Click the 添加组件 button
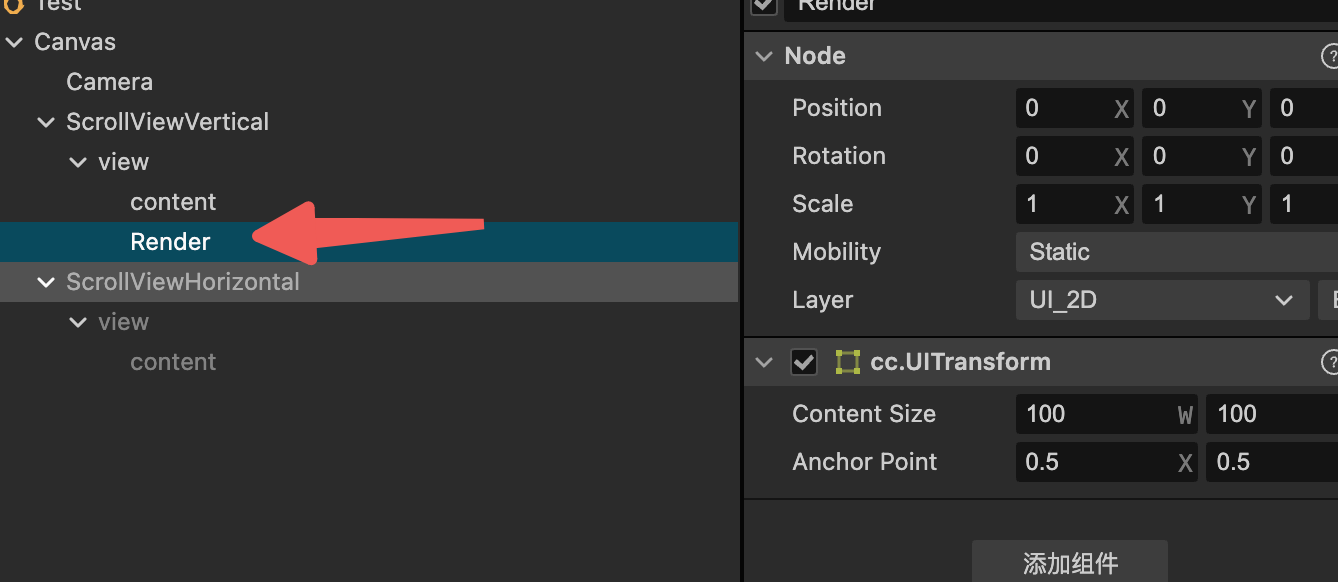This screenshot has width=1338, height=582. point(1069,562)
